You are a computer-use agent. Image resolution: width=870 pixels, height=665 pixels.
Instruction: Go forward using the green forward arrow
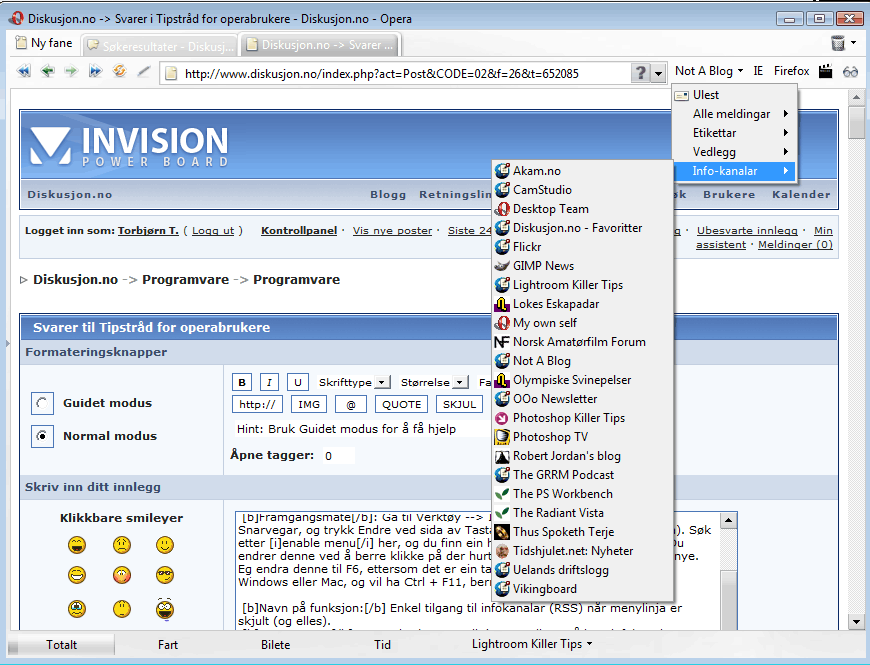[71, 71]
